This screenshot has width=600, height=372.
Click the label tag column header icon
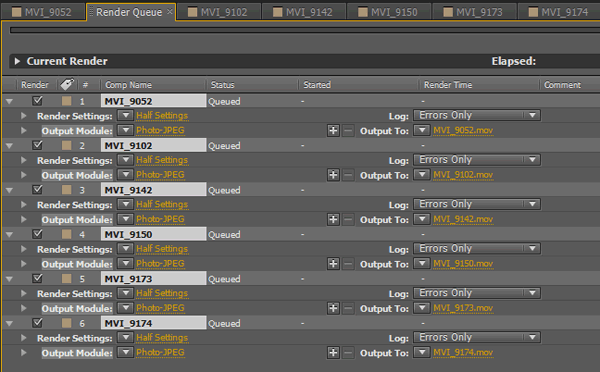click(67, 84)
